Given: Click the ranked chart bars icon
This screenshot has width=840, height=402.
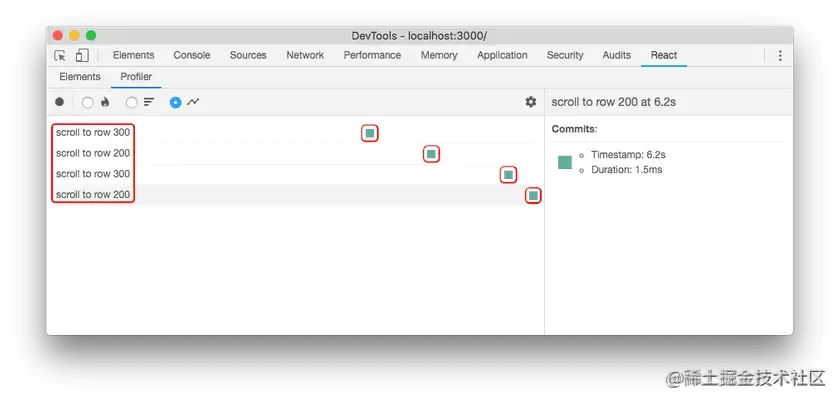Looking at the screenshot, I should coord(149,102).
